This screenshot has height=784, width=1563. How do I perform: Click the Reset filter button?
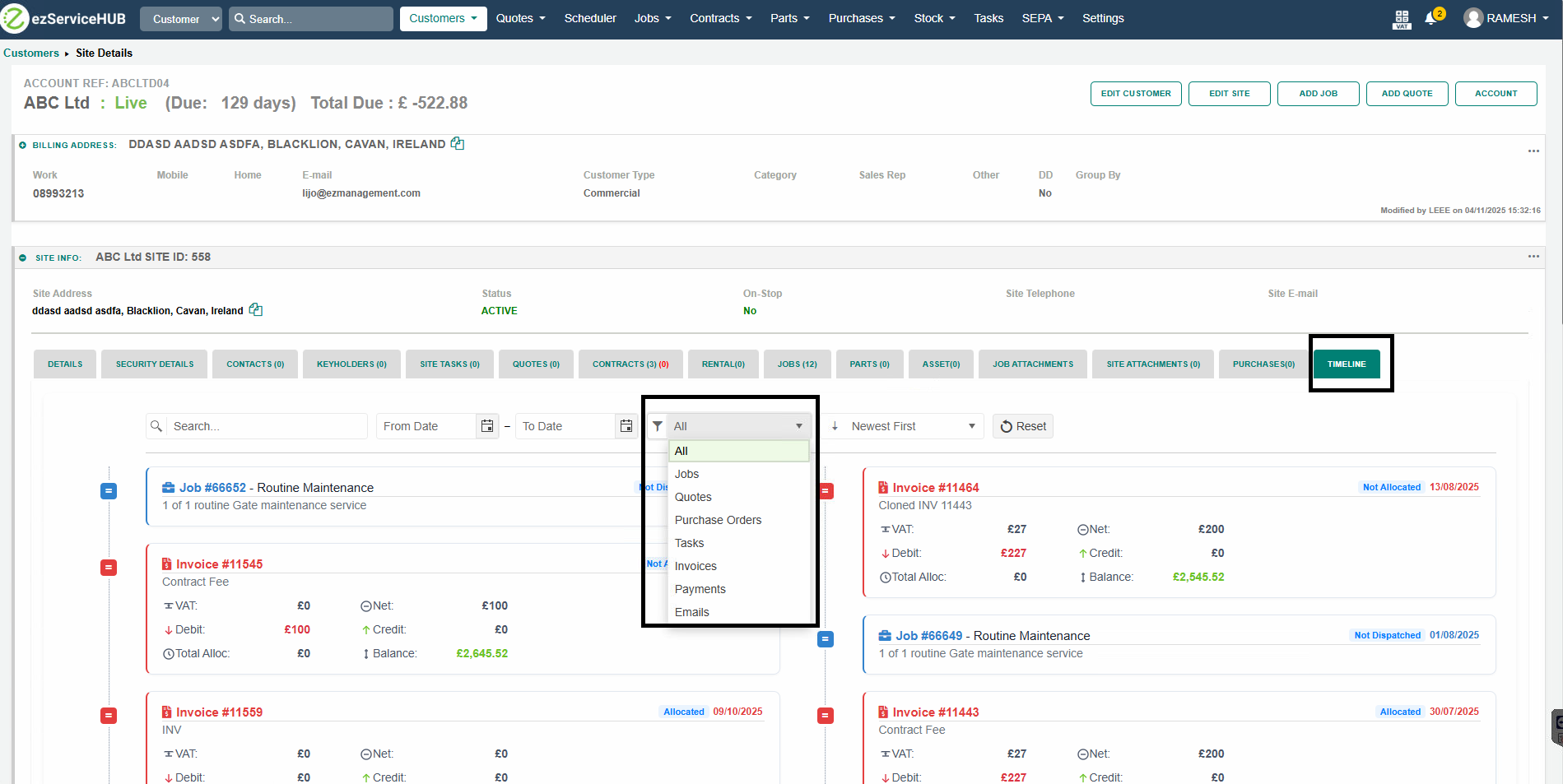coord(1023,426)
